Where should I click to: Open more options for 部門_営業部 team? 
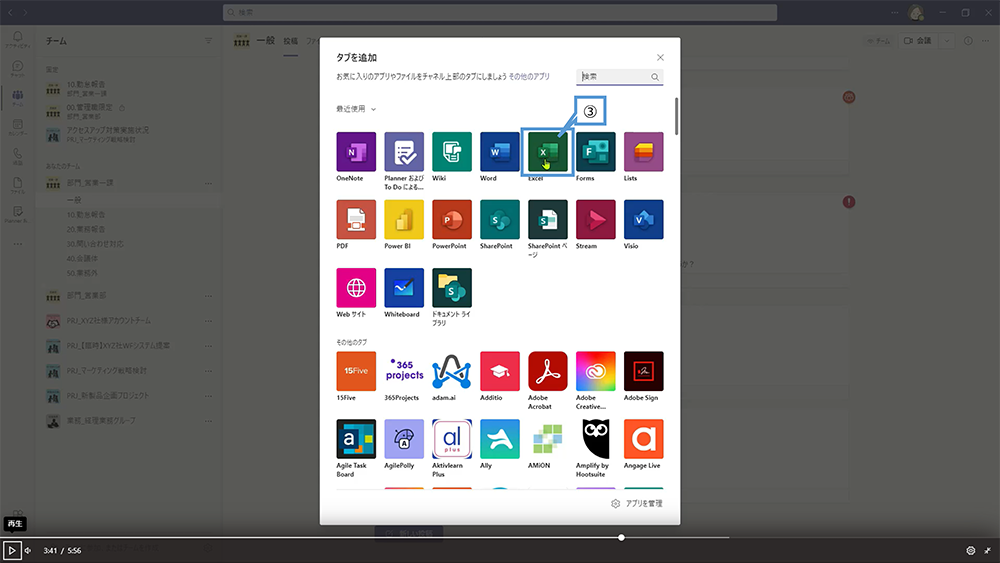click(x=209, y=296)
